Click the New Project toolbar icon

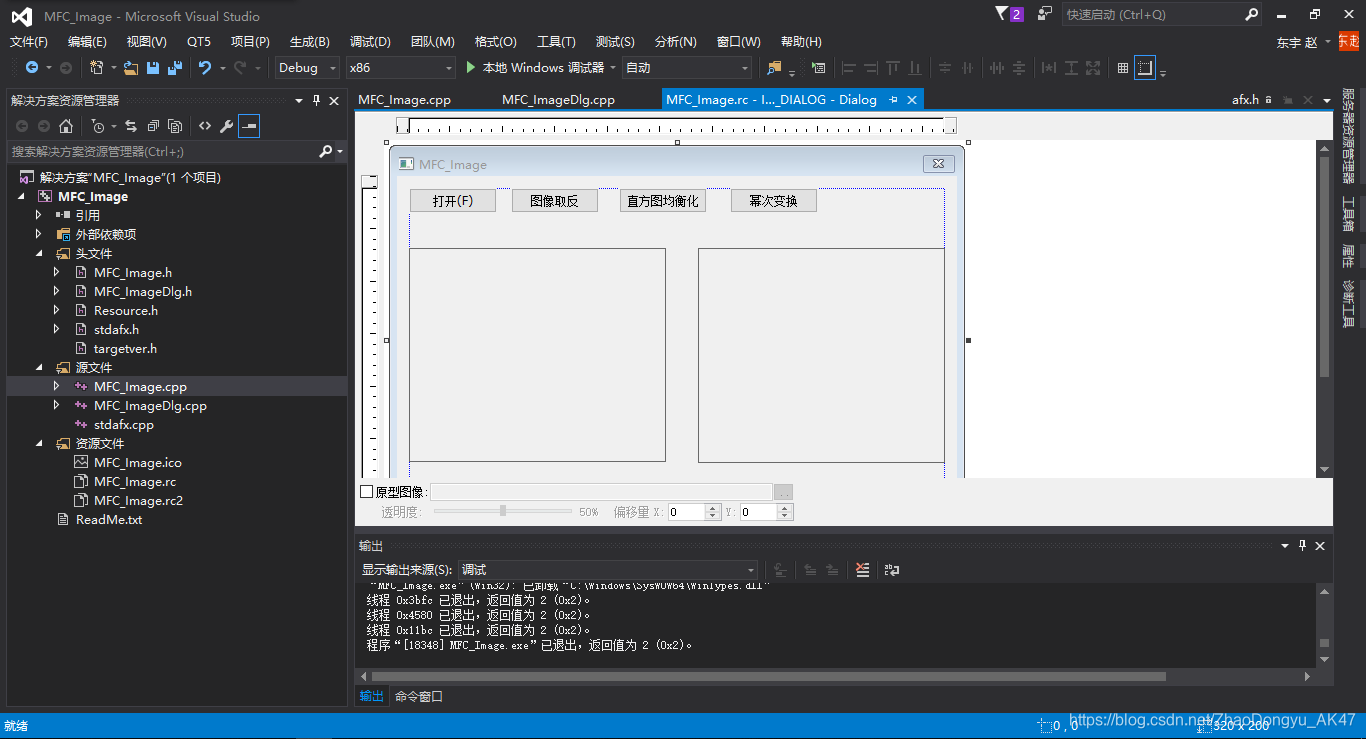(97, 68)
